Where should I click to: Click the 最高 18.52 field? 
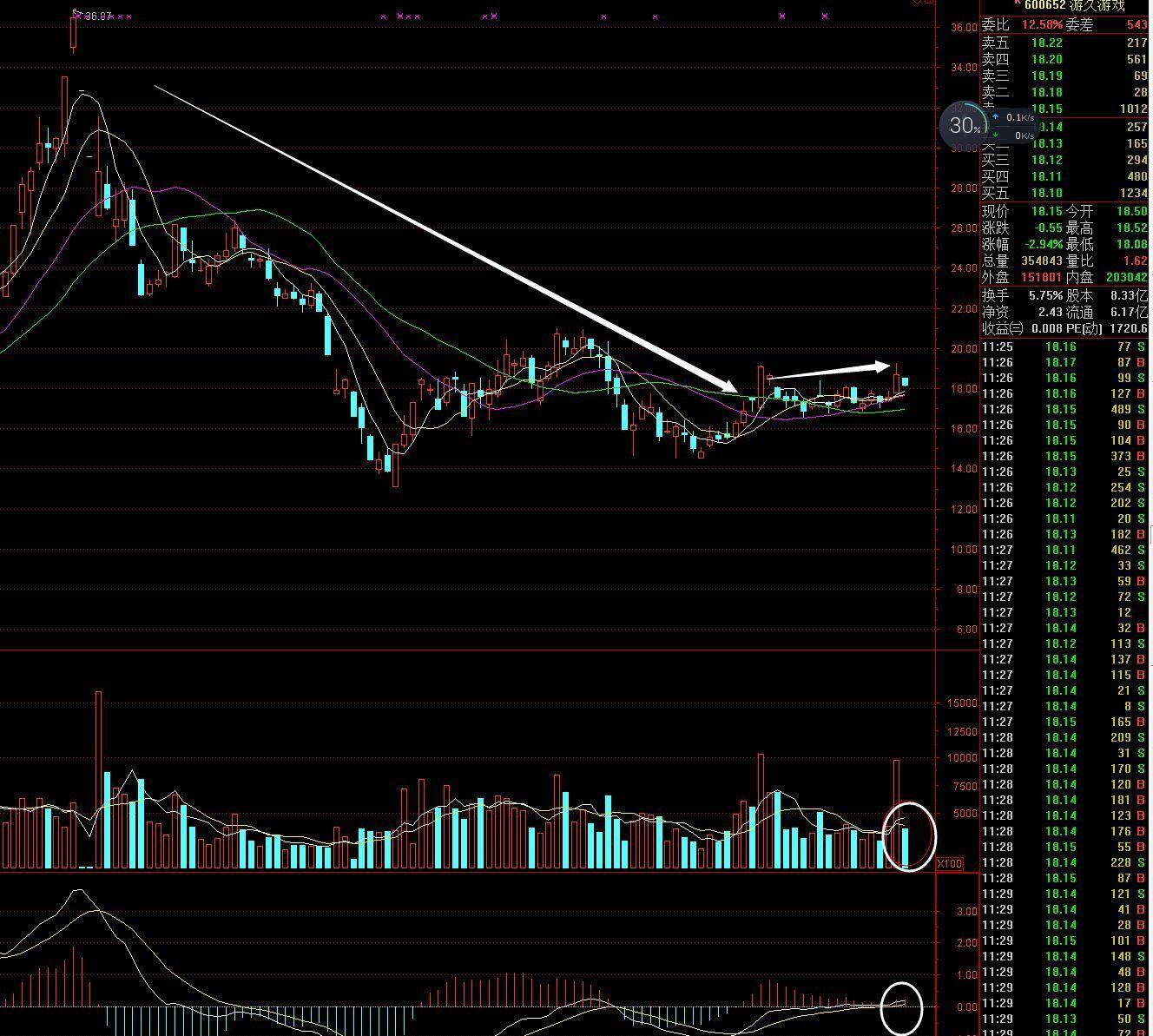1107,228
